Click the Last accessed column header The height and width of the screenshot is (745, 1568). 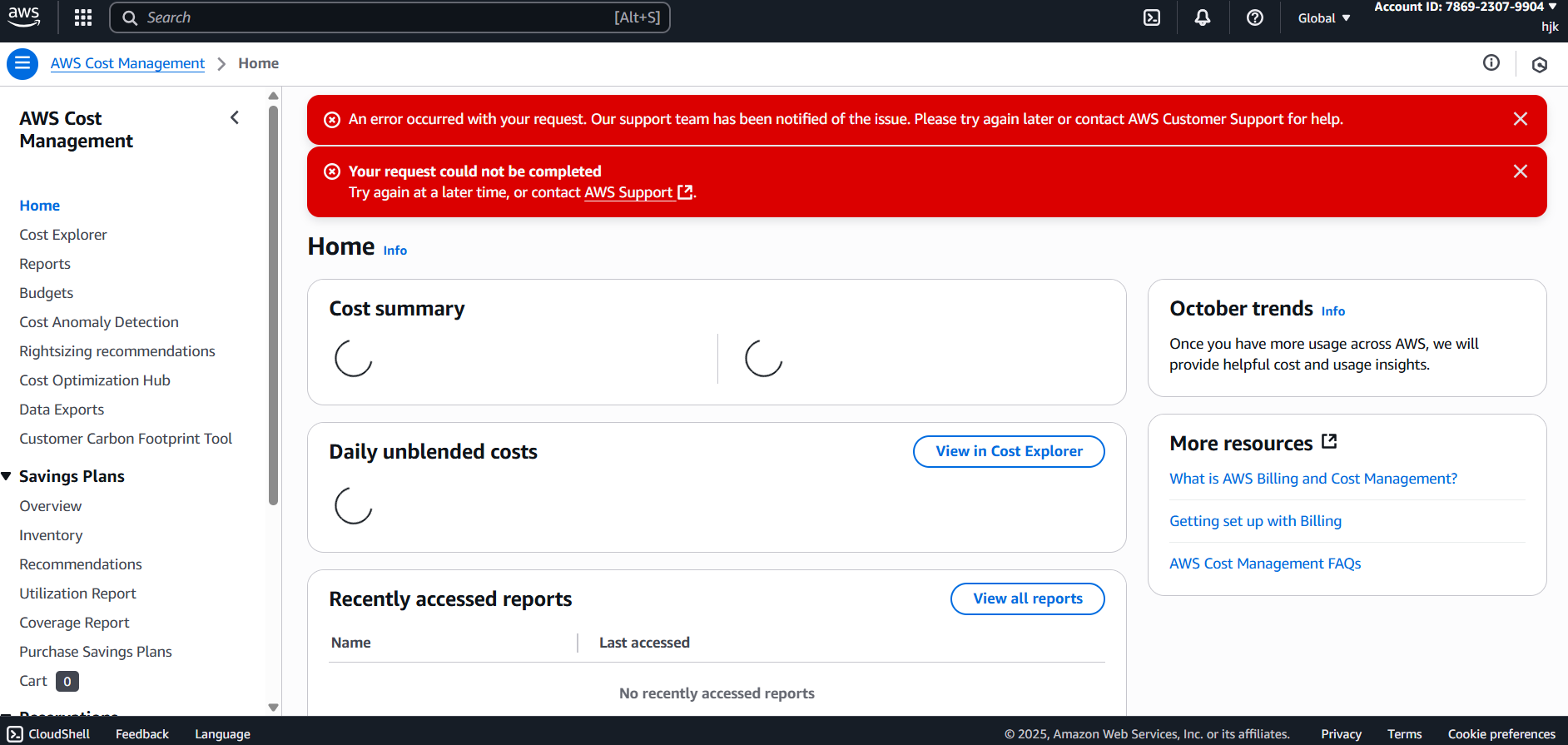click(x=644, y=643)
